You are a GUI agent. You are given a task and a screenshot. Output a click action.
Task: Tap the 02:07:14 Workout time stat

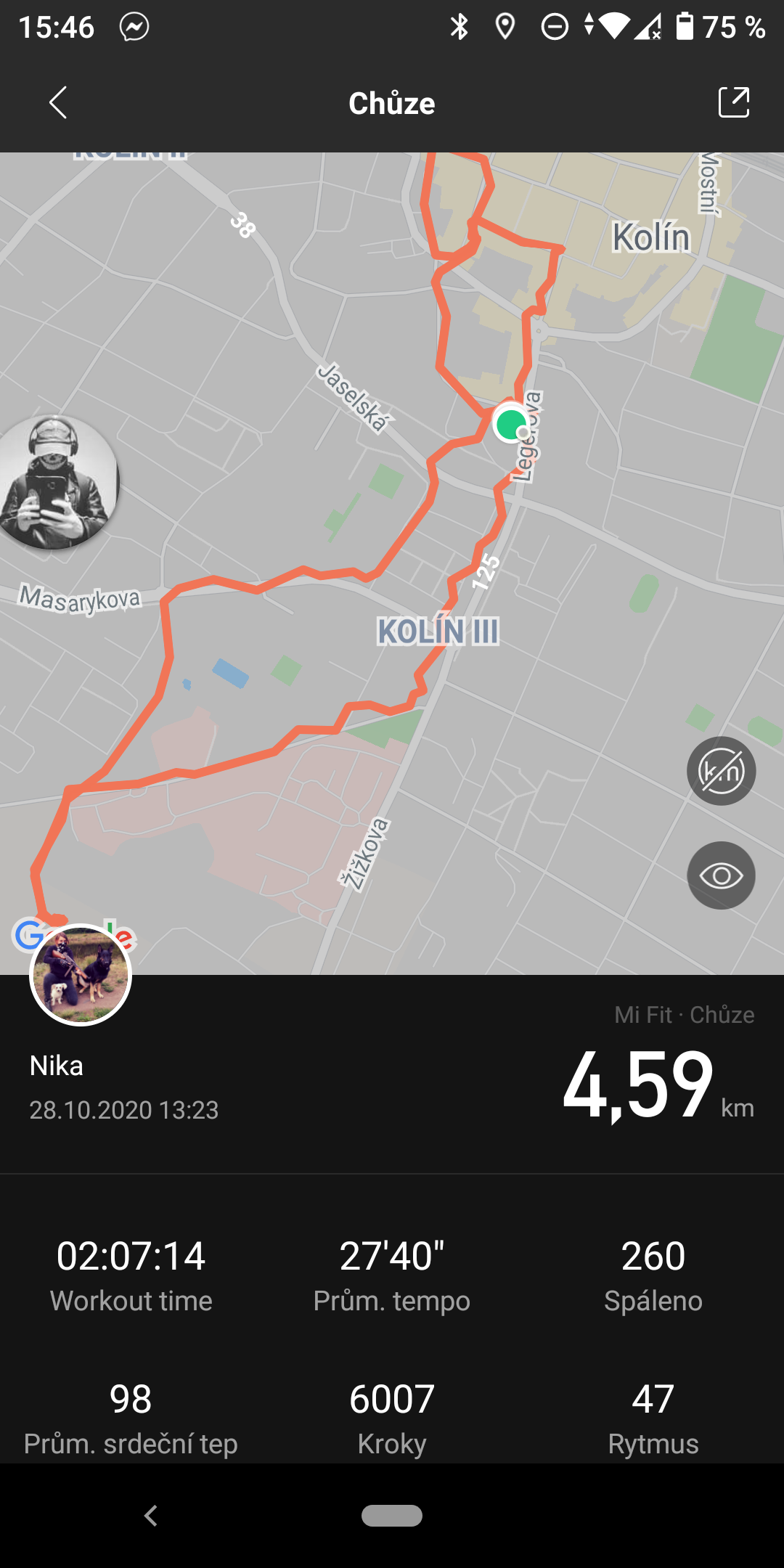[x=131, y=1276]
